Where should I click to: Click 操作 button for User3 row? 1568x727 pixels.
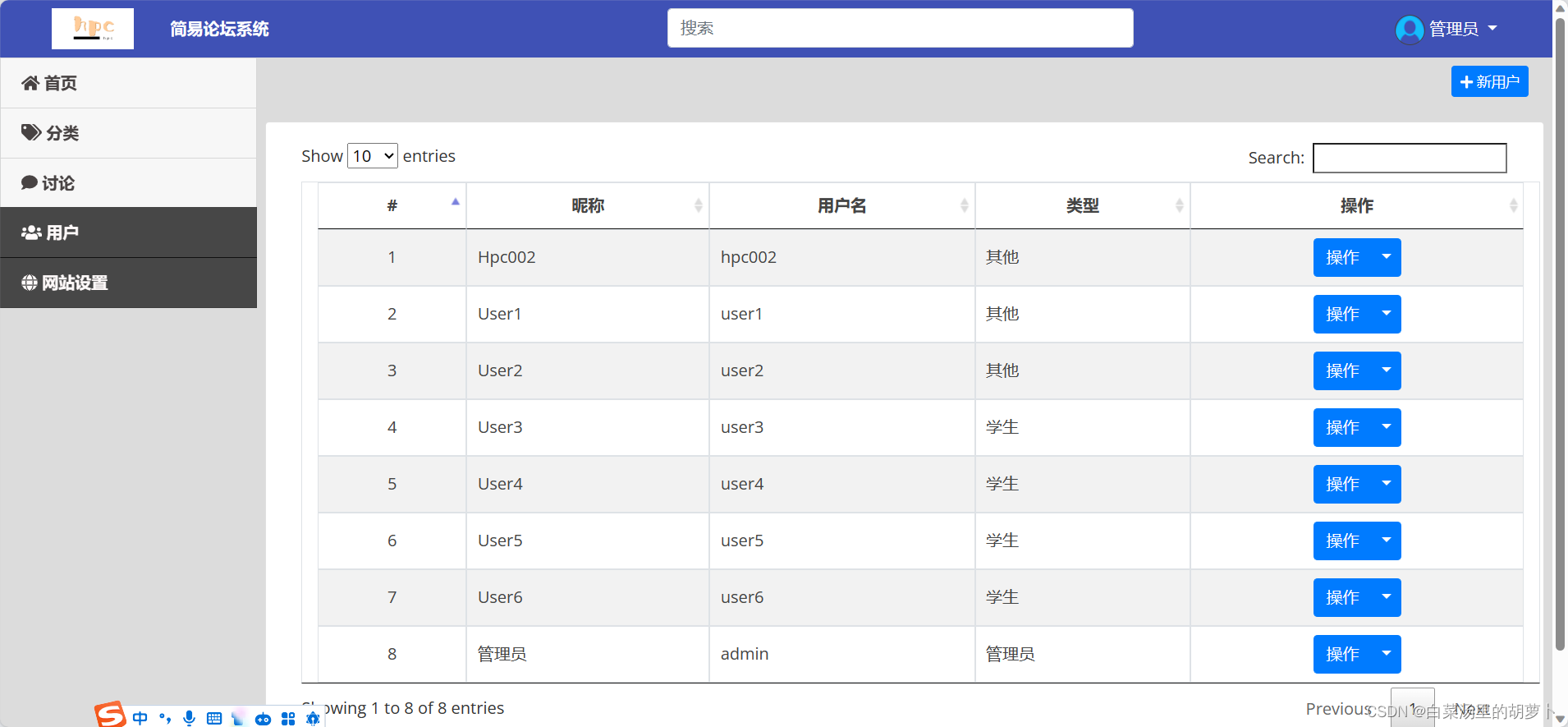[1342, 428]
